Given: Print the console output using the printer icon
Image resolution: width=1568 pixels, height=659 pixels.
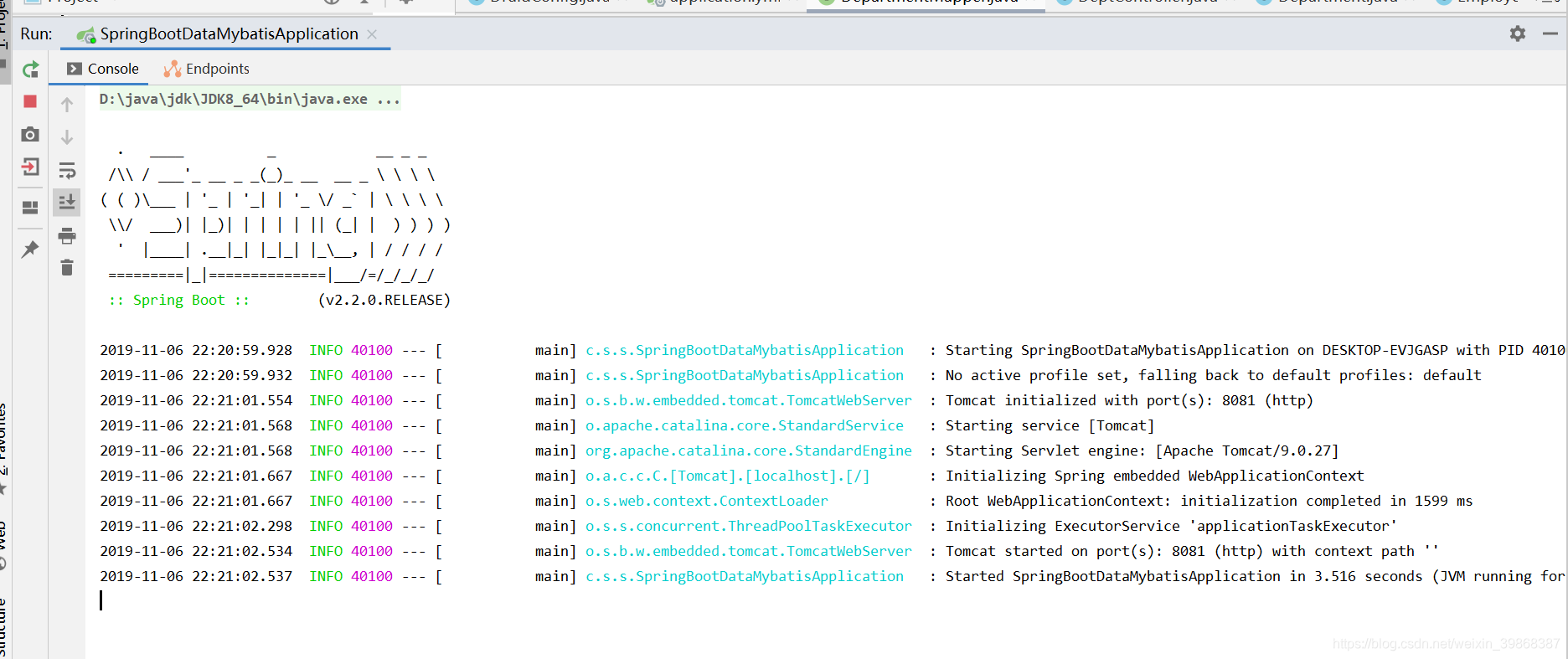Looking at the screenshot, I should 67,235.
